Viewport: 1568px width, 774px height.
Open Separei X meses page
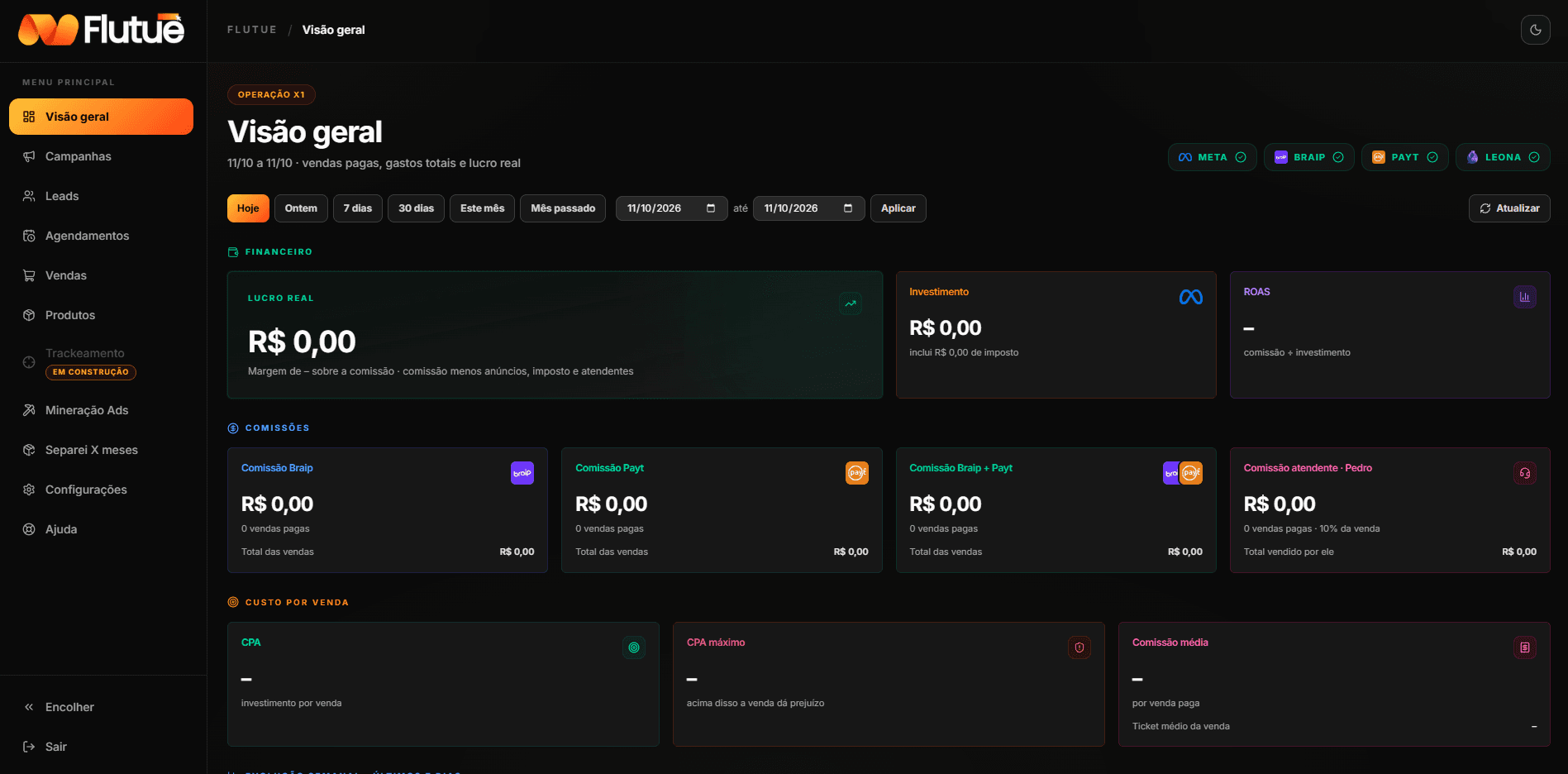point(101,450)
